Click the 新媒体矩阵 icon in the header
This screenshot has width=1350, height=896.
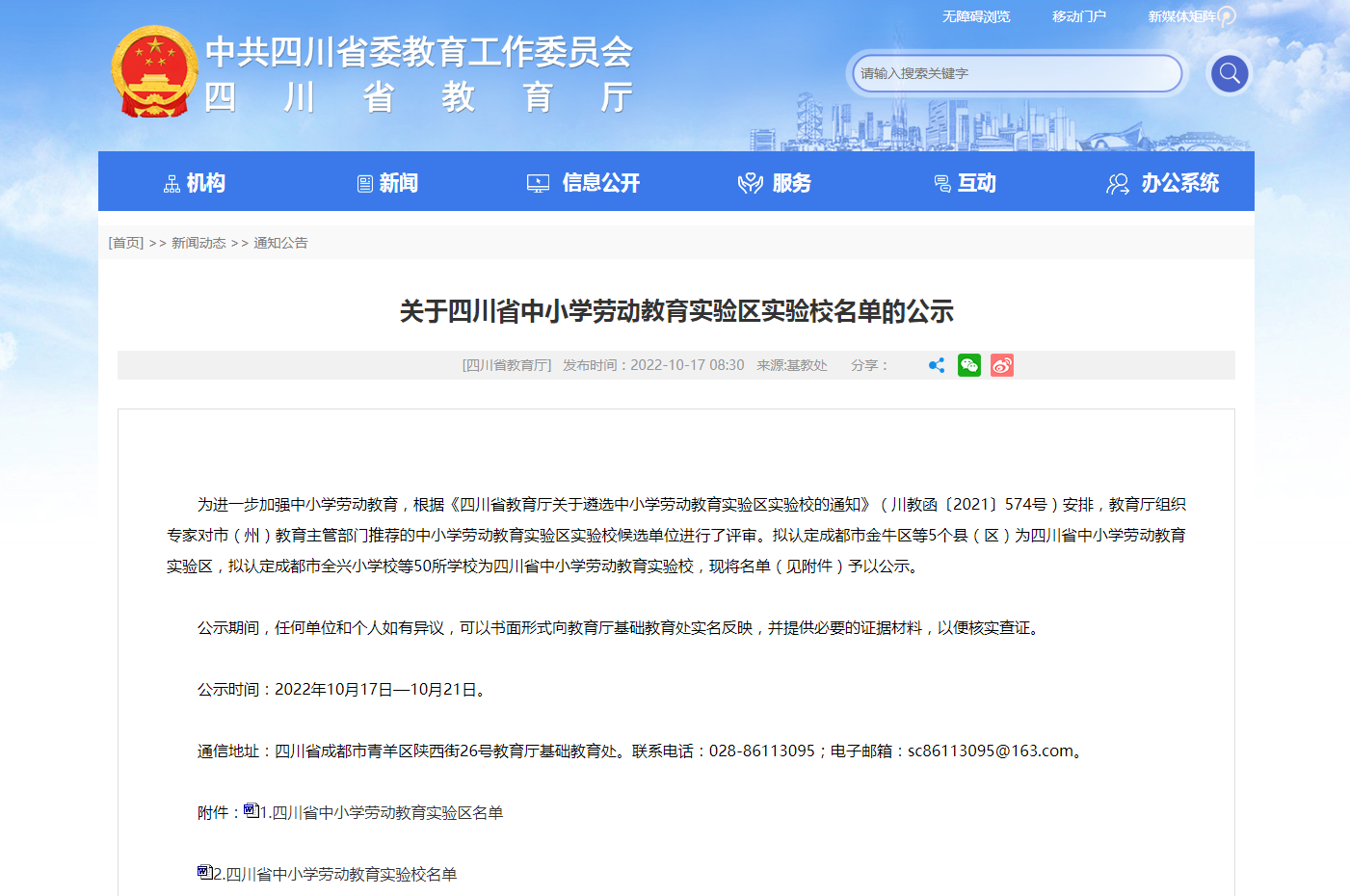1227,16
